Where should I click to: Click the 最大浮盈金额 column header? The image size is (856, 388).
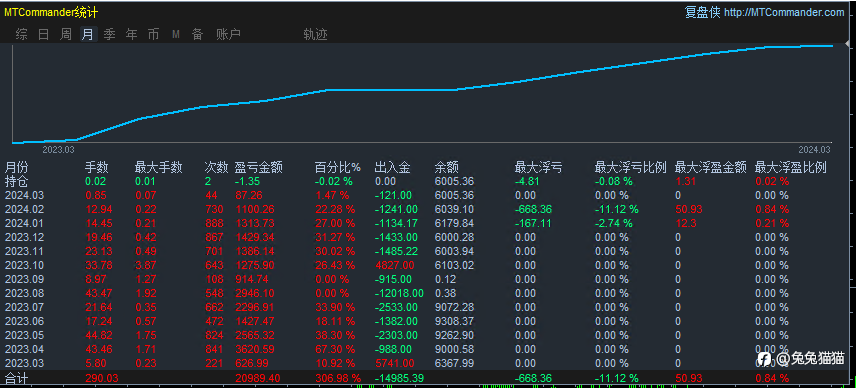pyautogui.click(x=711, y=167)
